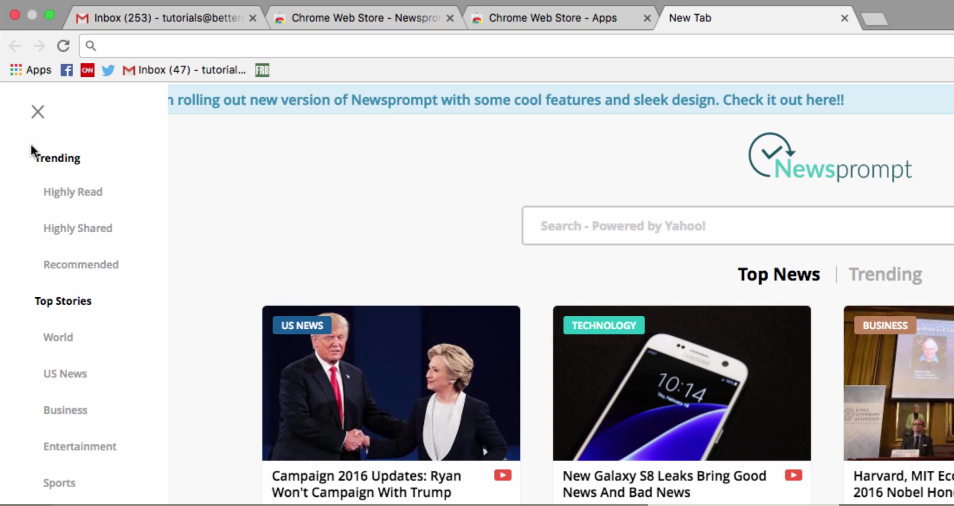Click the US NEWS category badge

tap(302, 325)
